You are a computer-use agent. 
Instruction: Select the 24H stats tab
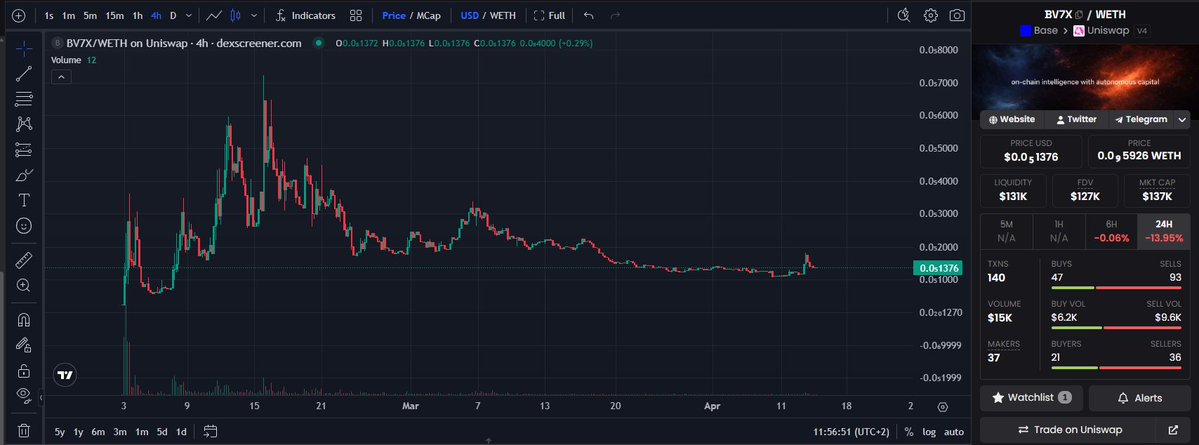(x=1164, y=232)
